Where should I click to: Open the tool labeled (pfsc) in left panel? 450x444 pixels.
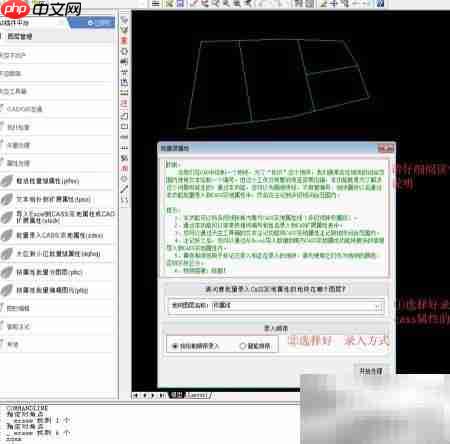(56, 272)
